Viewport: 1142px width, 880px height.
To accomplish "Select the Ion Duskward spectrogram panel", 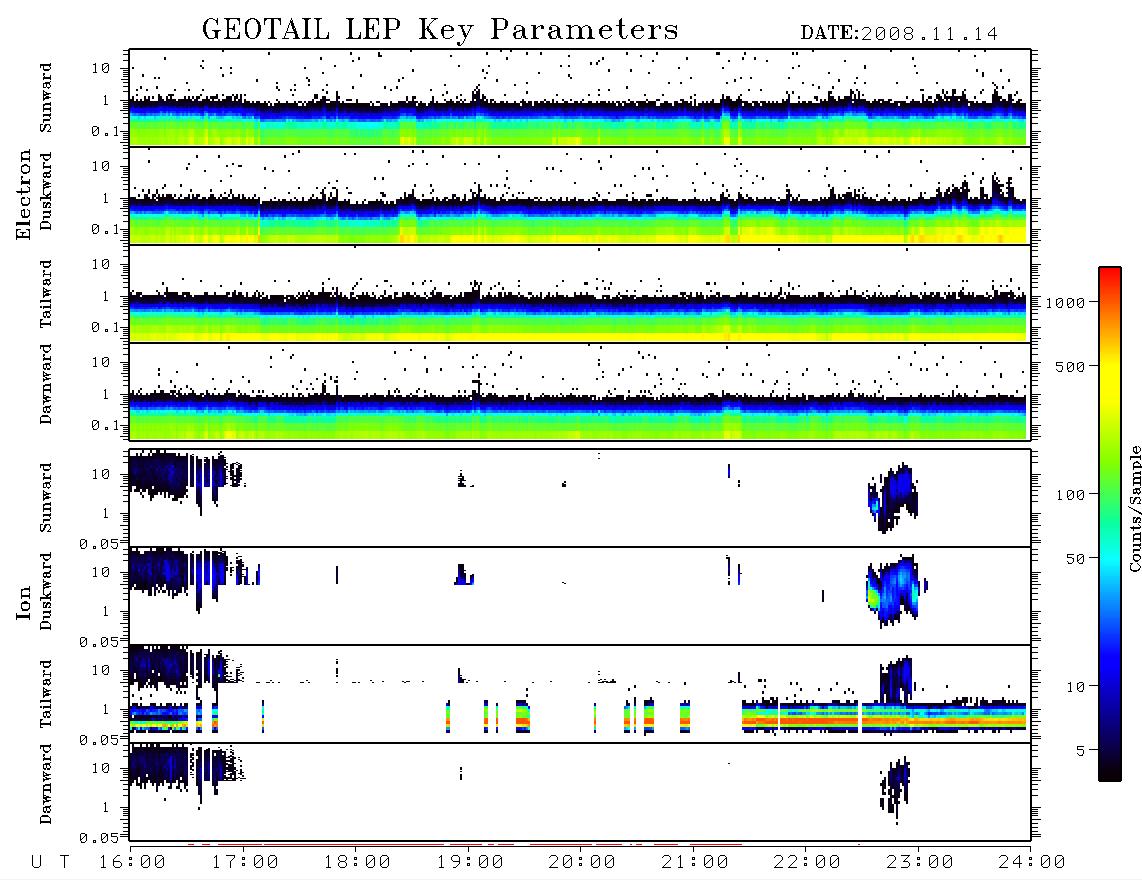I will [x=580, y=596].
